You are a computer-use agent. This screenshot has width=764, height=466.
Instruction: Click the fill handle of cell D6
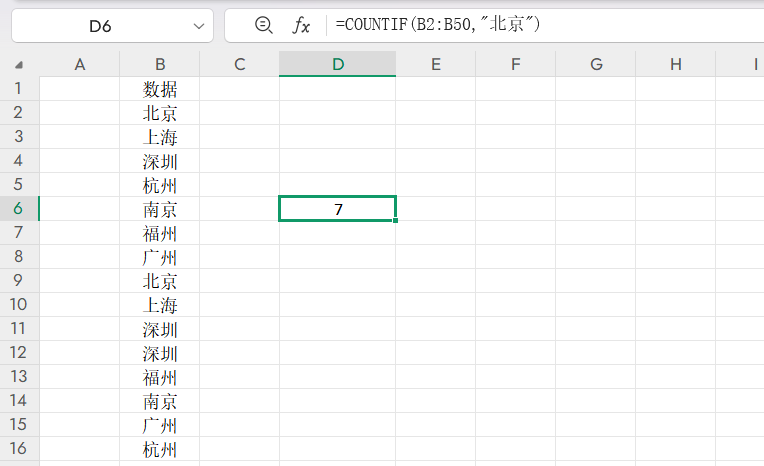click(395, 220)
